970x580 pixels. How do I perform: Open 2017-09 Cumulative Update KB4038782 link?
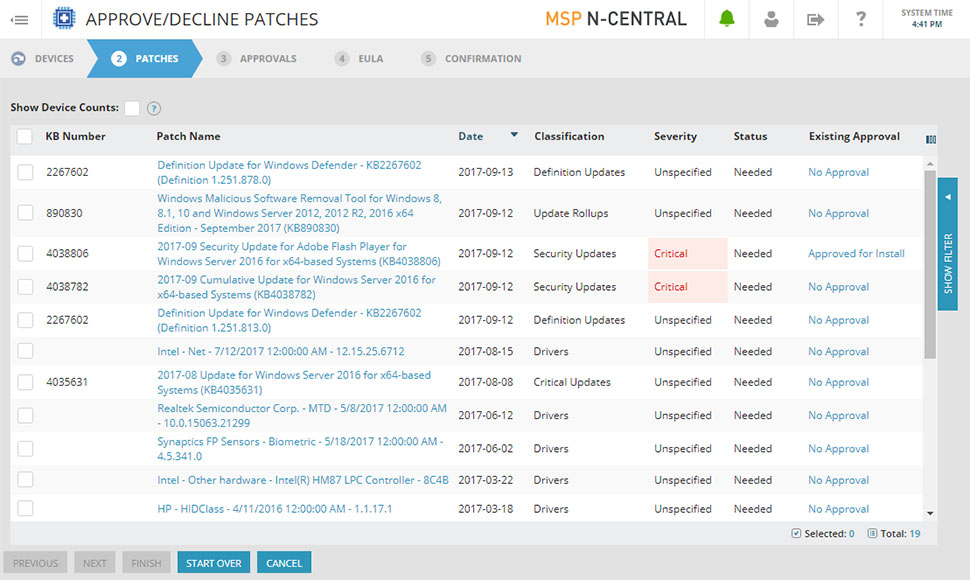(296, 287)
